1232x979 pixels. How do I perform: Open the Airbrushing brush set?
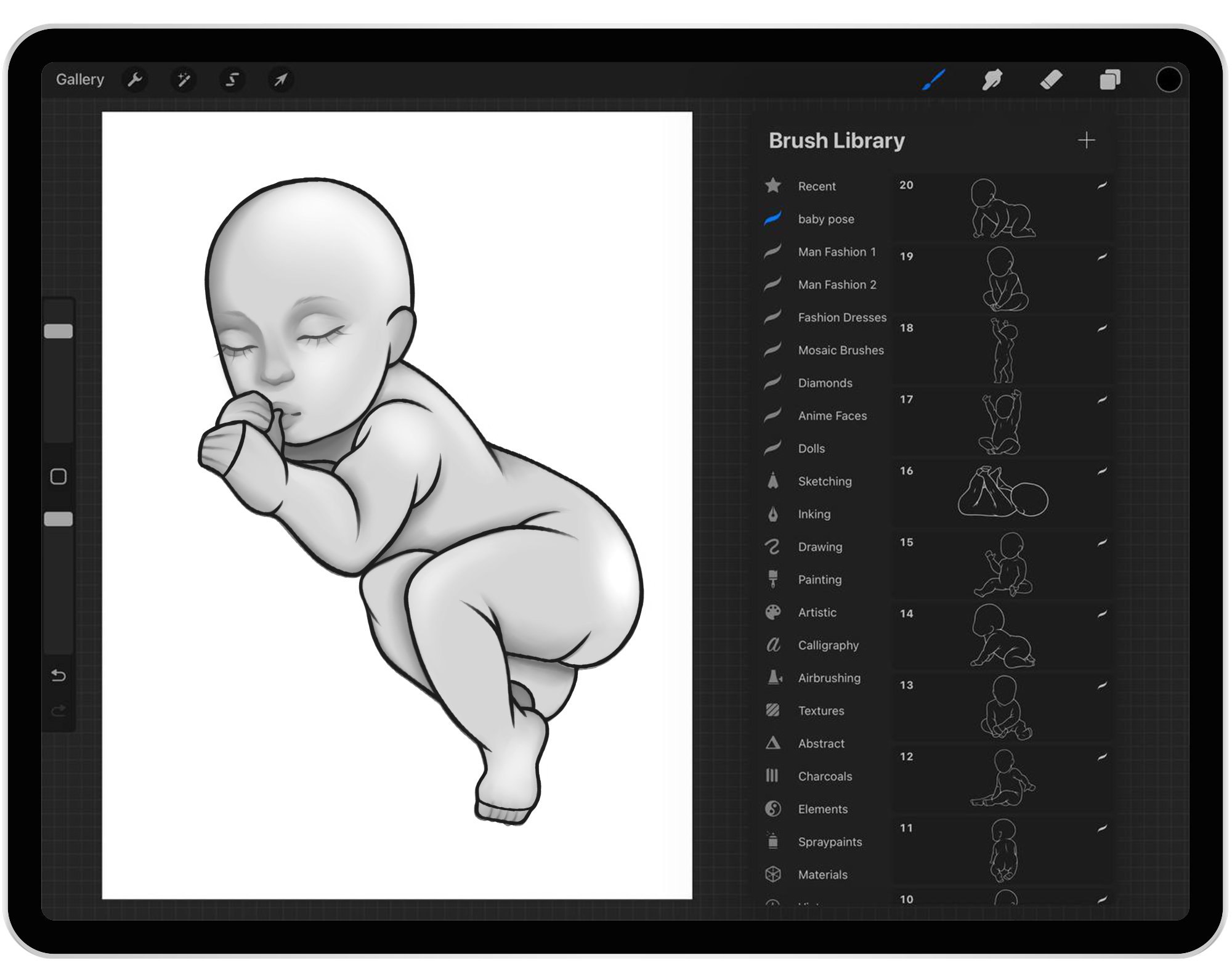tap(829, 678)
